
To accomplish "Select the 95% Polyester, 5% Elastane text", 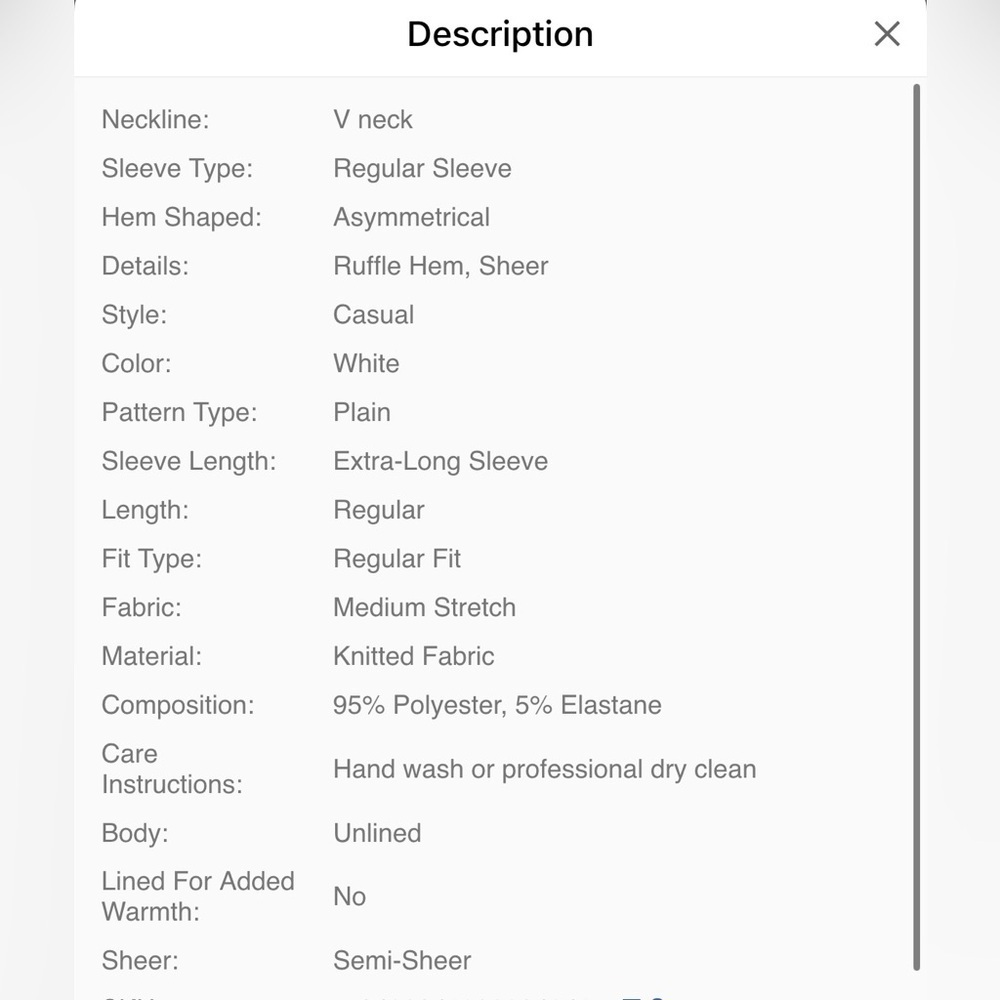I will pos(497,705).
